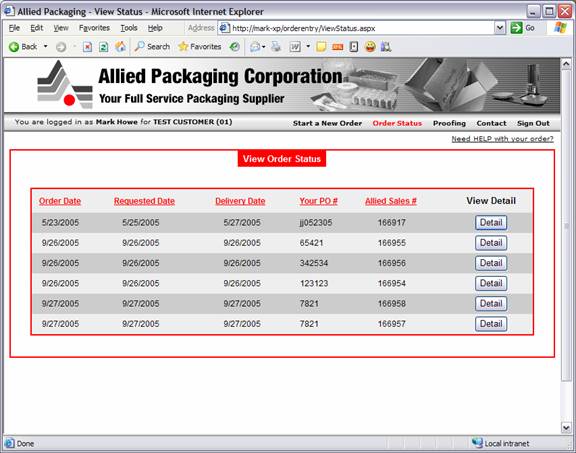The width and height of the screenshot is (576, 453).
Task: Expand the Mail icon dropdown arrow
Action: click(264, 47)
